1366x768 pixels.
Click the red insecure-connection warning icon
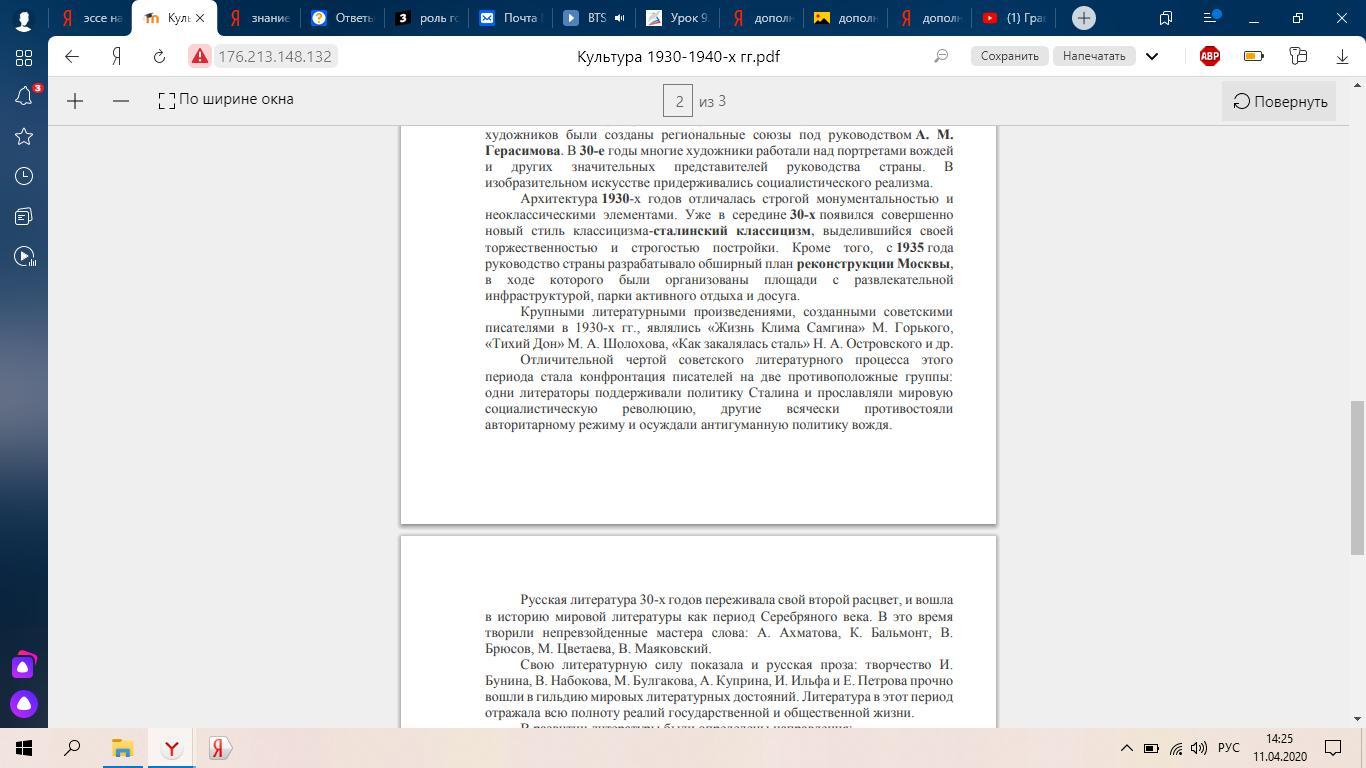point(199,56)
